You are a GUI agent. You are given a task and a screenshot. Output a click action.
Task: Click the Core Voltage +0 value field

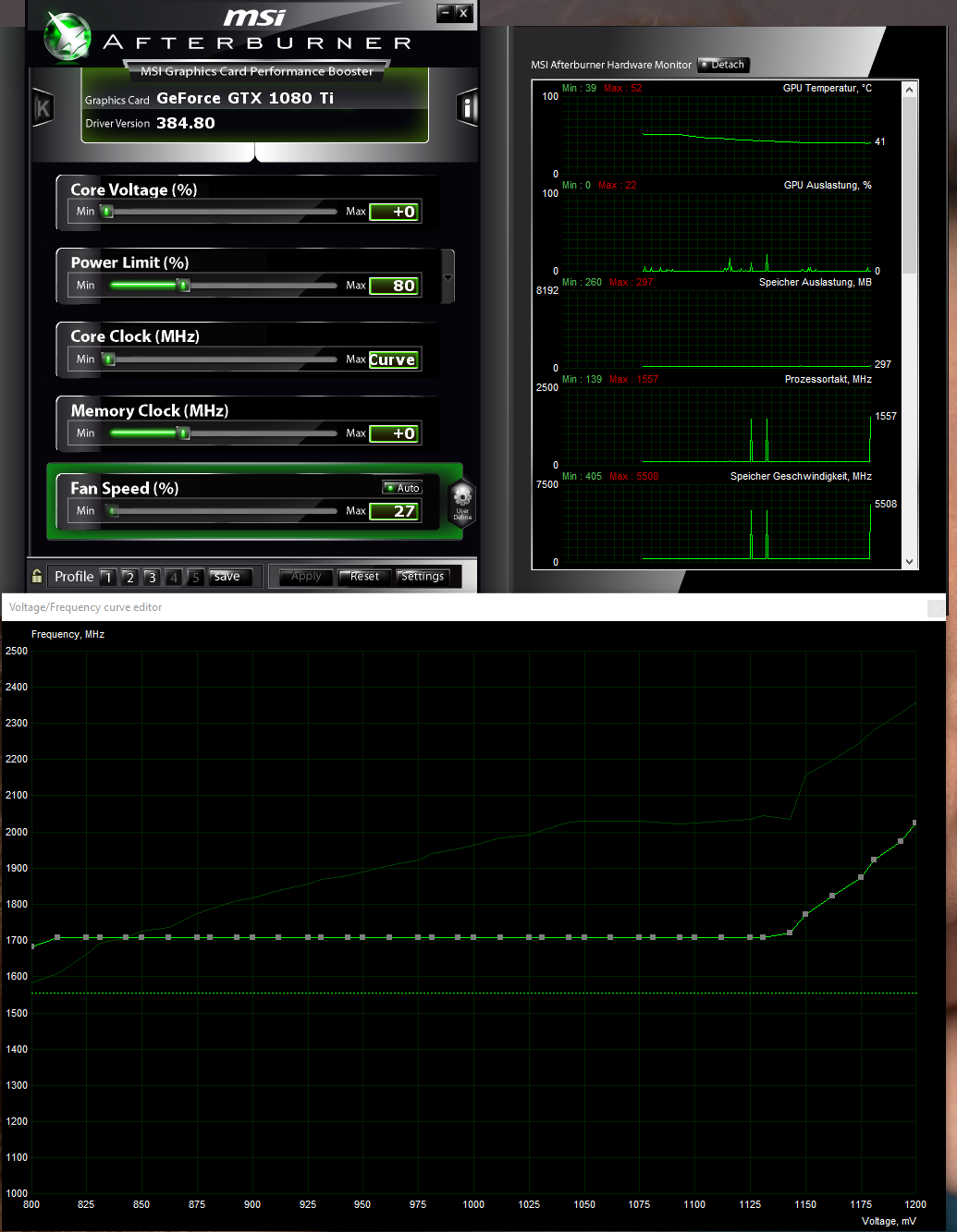pyautogui.click(x=394, y=212)
